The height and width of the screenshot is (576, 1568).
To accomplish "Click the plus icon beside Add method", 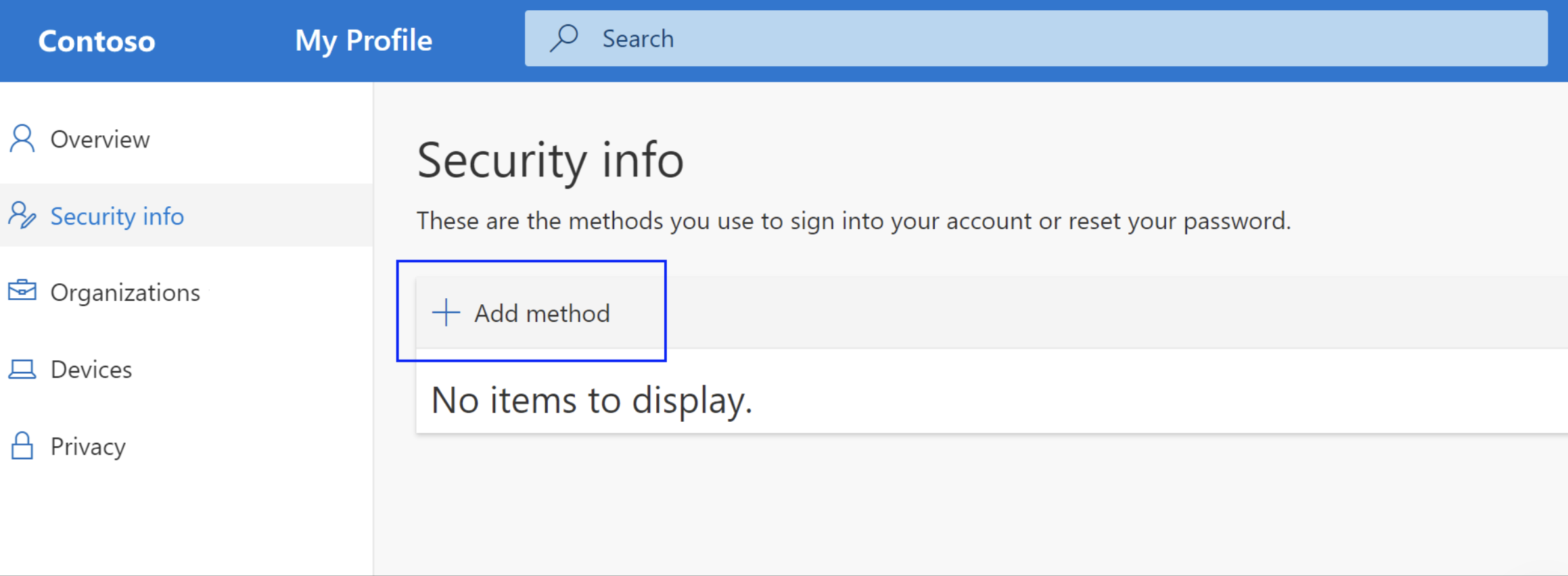I will pyautogui.click(x=446, y=312).
